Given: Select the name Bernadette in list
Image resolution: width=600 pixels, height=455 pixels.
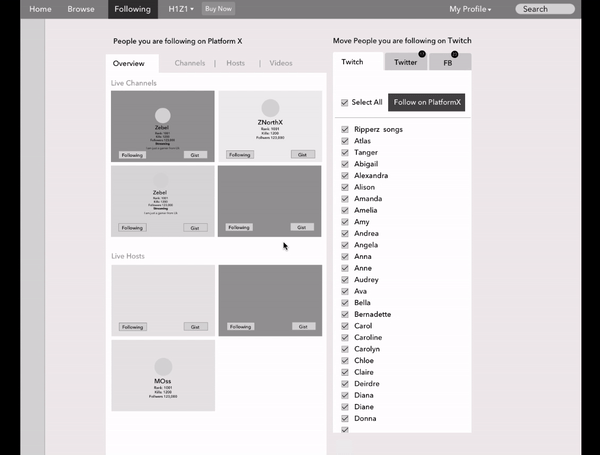Looking at the screenshot, I should [x=372, y=314].
